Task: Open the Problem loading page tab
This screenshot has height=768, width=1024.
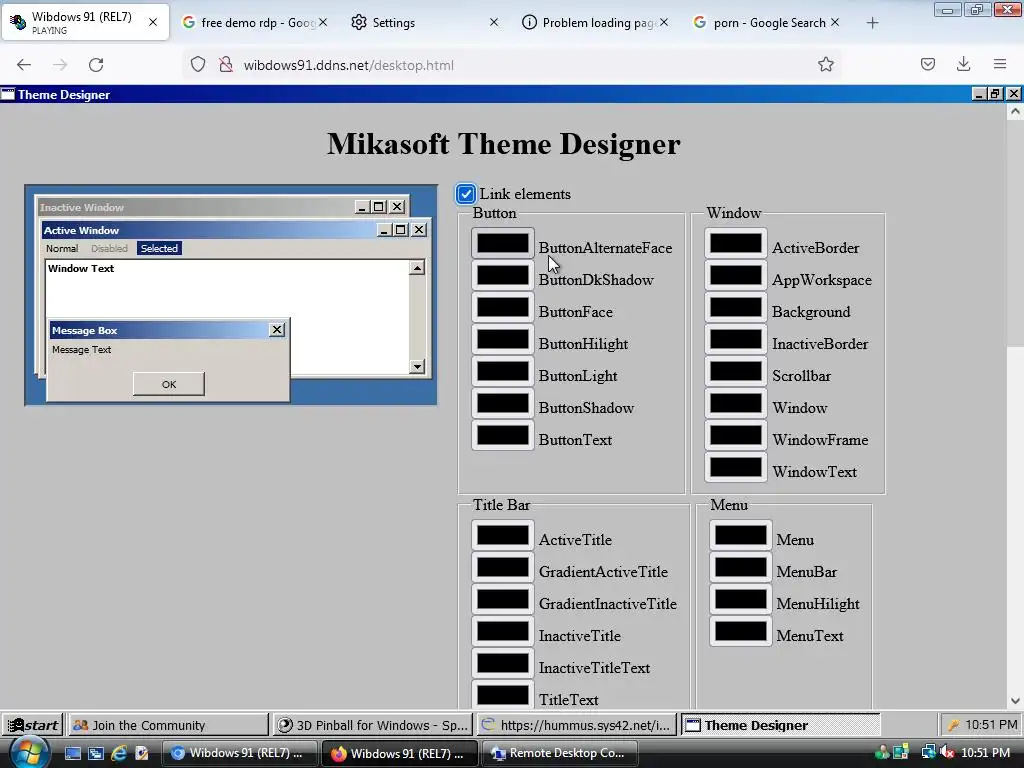Action: (595, 22)
